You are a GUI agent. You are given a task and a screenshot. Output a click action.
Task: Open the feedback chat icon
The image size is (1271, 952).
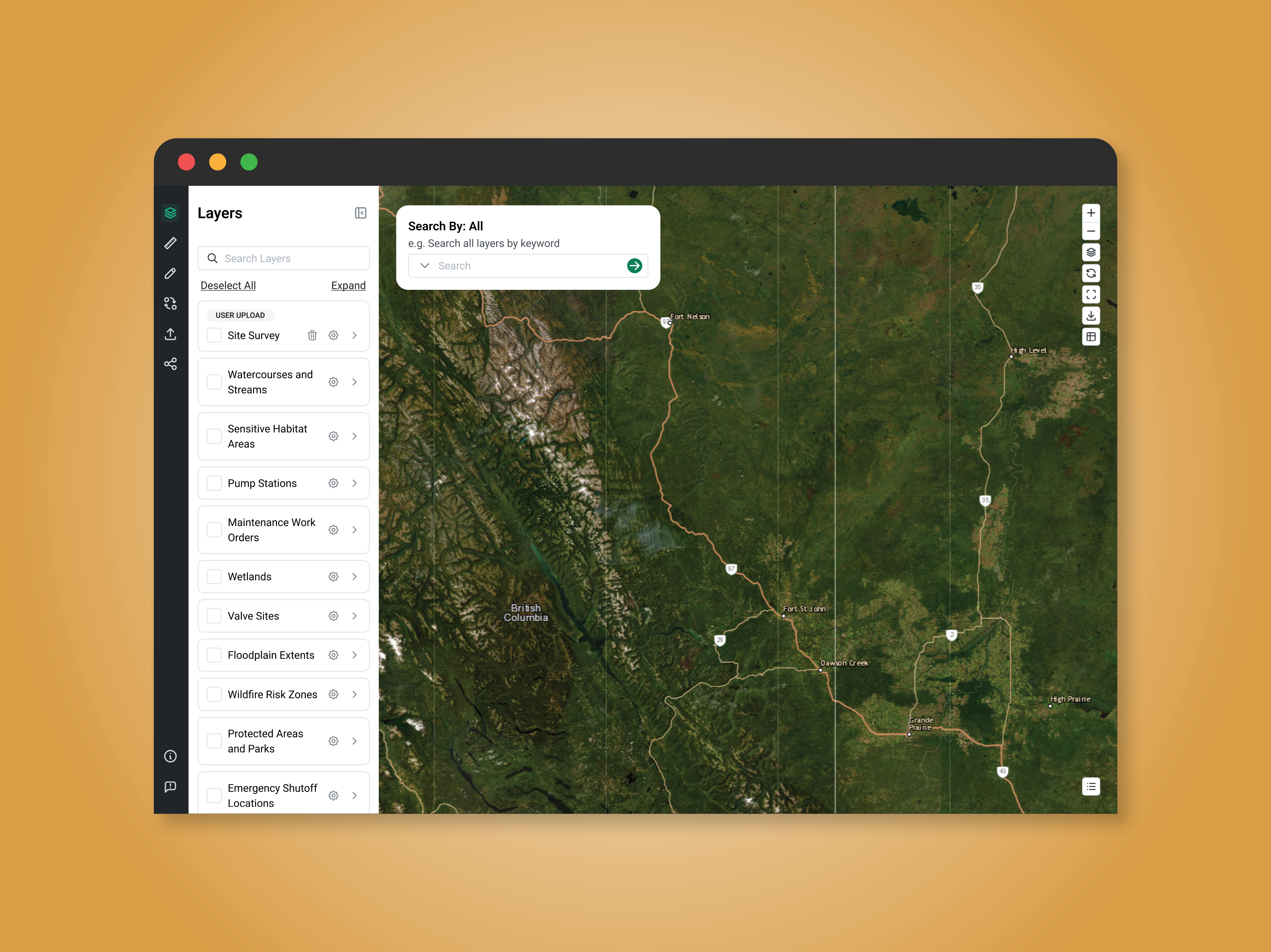pyautogui.click(x=171, y=786)
